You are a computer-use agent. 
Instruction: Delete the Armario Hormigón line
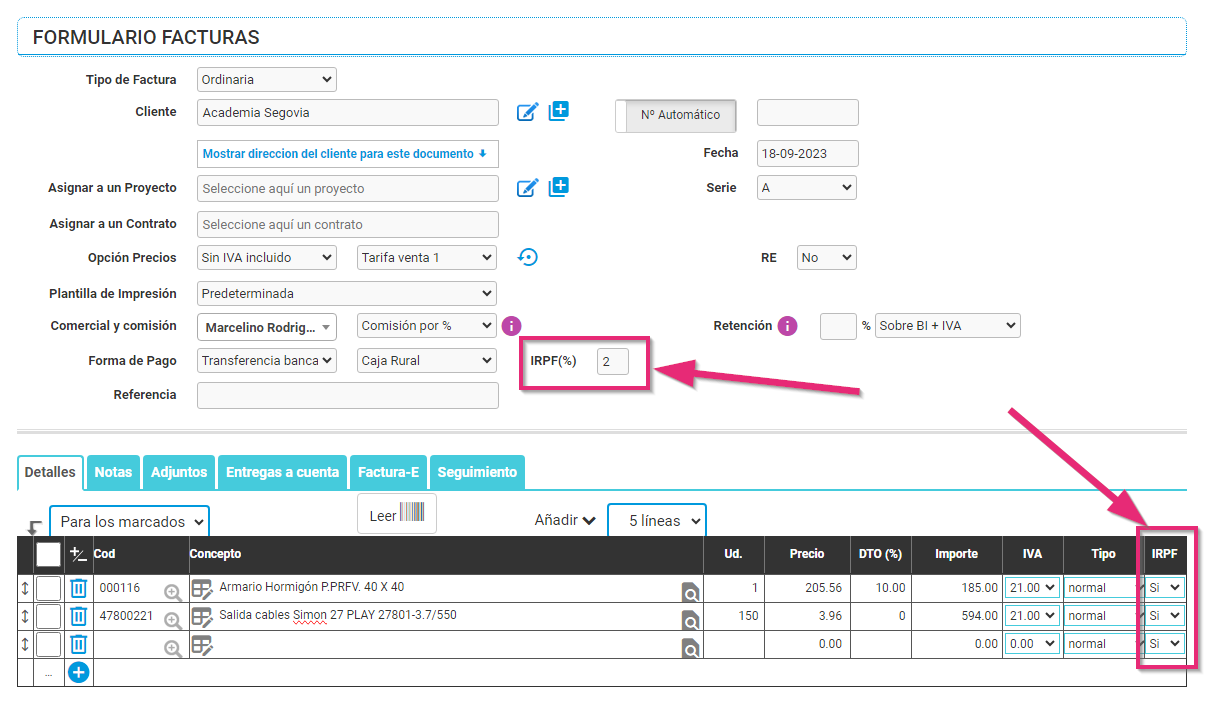coord(78,588)
